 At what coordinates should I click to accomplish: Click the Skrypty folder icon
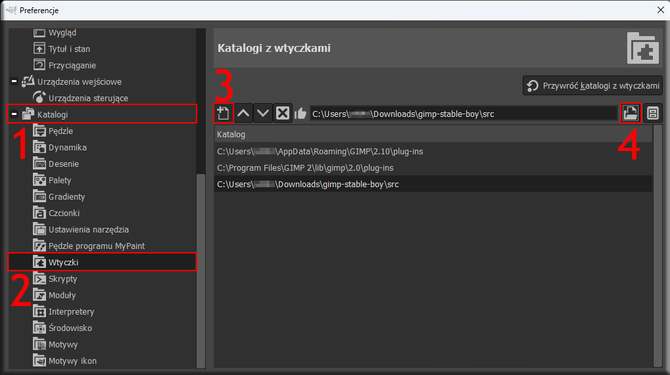pyautogui.click(x=39, y=278)
